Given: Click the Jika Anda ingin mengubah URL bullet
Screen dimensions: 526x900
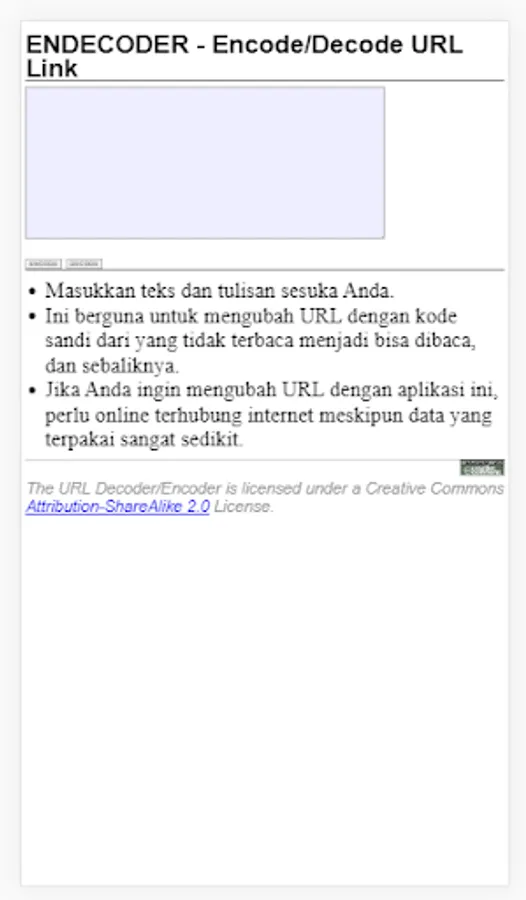Looking at the screenshot, I should point(272,390).
